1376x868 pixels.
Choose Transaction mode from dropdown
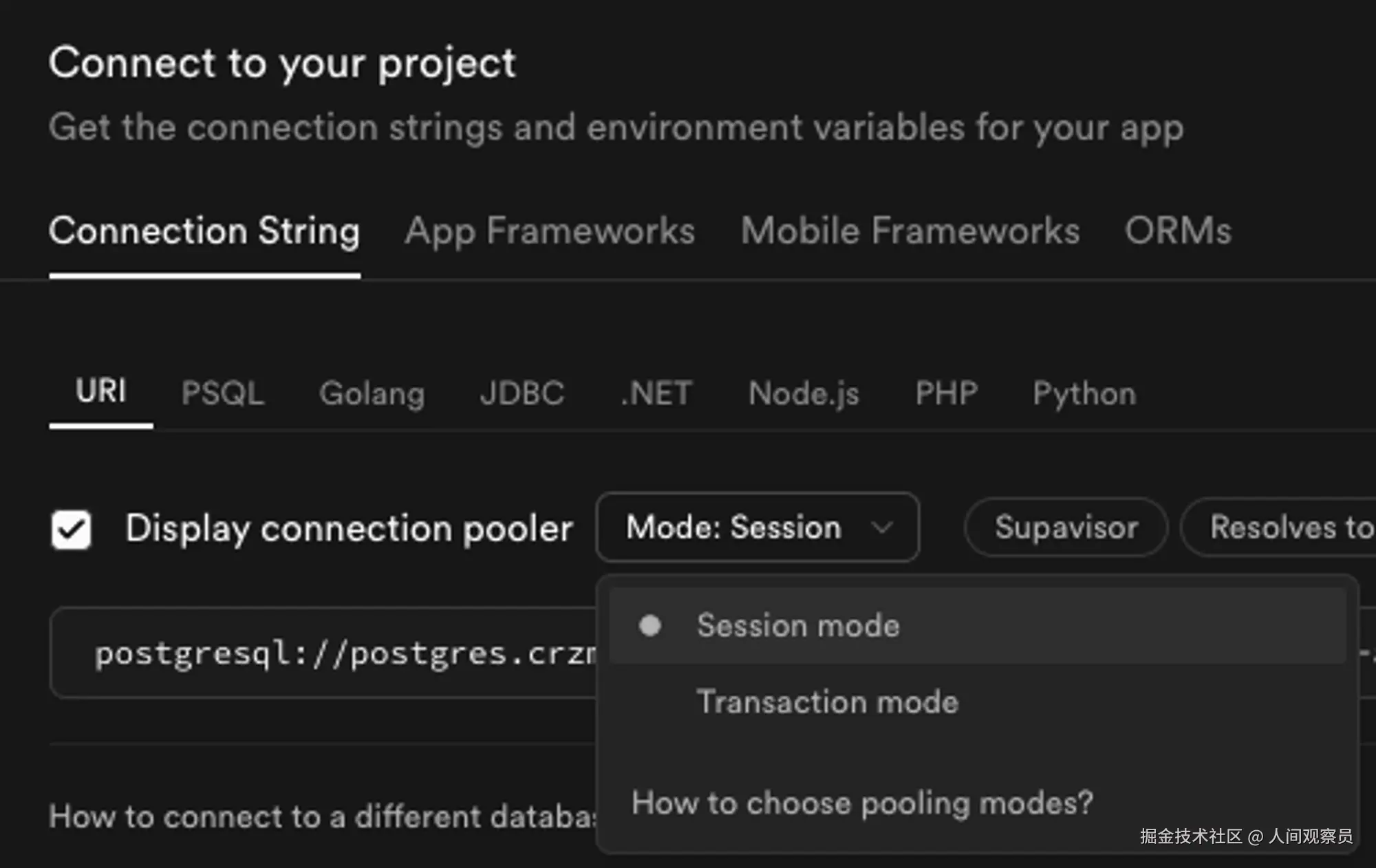pyautogui.click(x=827, y=702)
